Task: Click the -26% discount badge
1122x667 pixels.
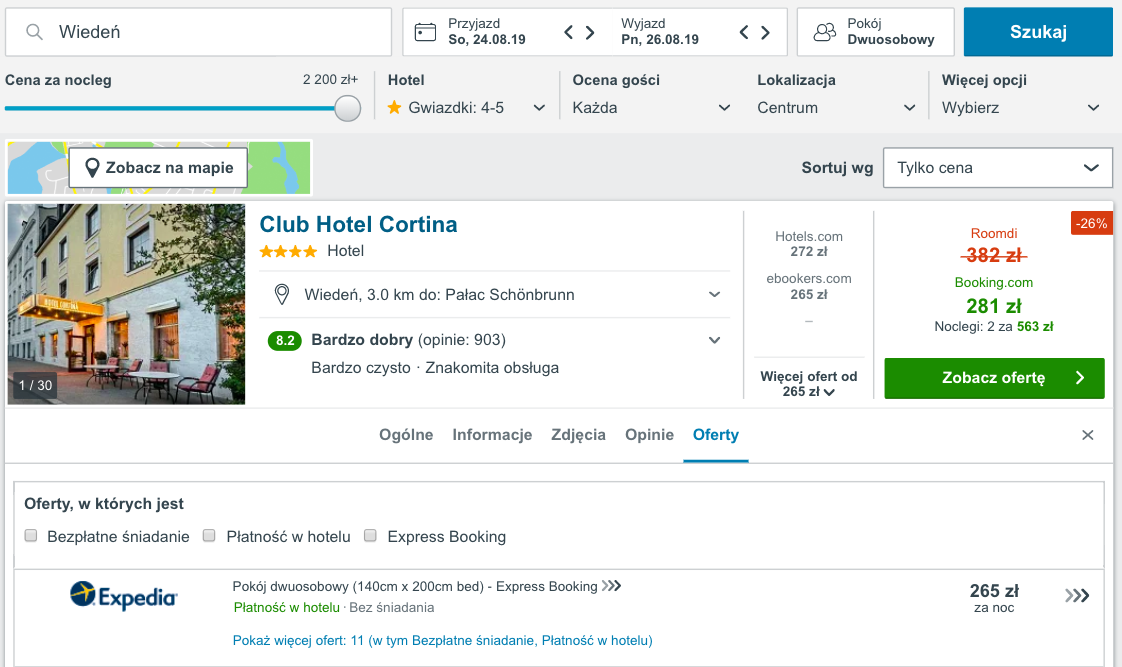Action: tap(1091, 223)
